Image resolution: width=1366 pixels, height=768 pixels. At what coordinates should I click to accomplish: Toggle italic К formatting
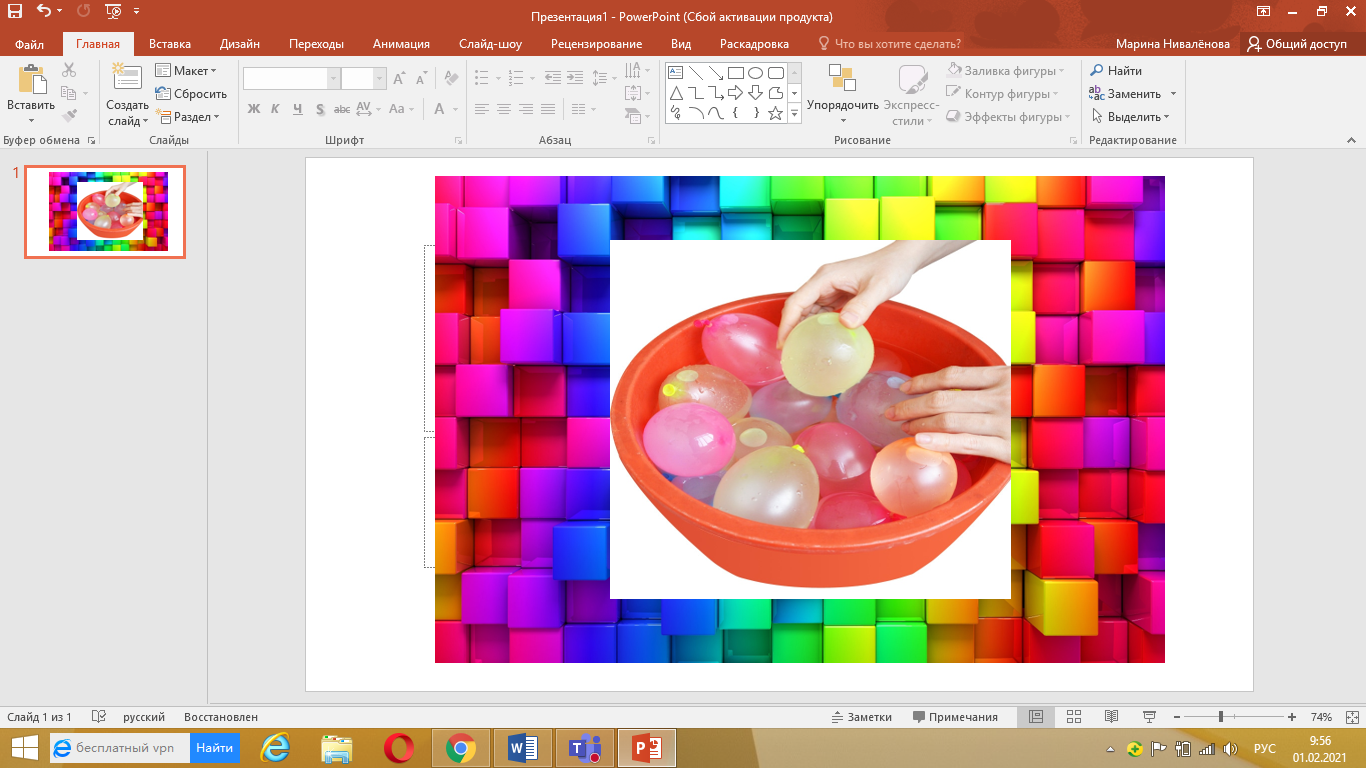(275, 109)
